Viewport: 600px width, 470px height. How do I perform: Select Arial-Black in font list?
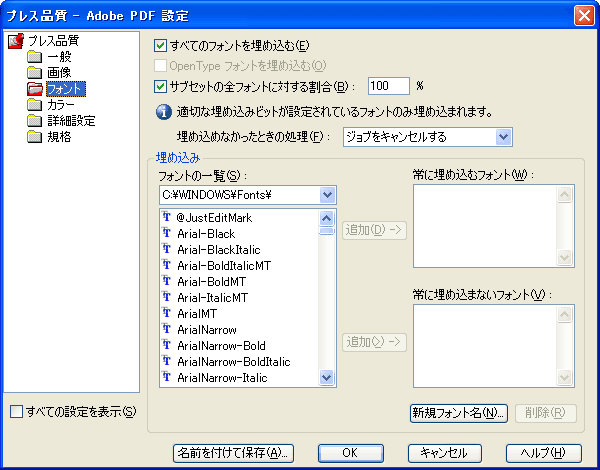pos(206,234)
